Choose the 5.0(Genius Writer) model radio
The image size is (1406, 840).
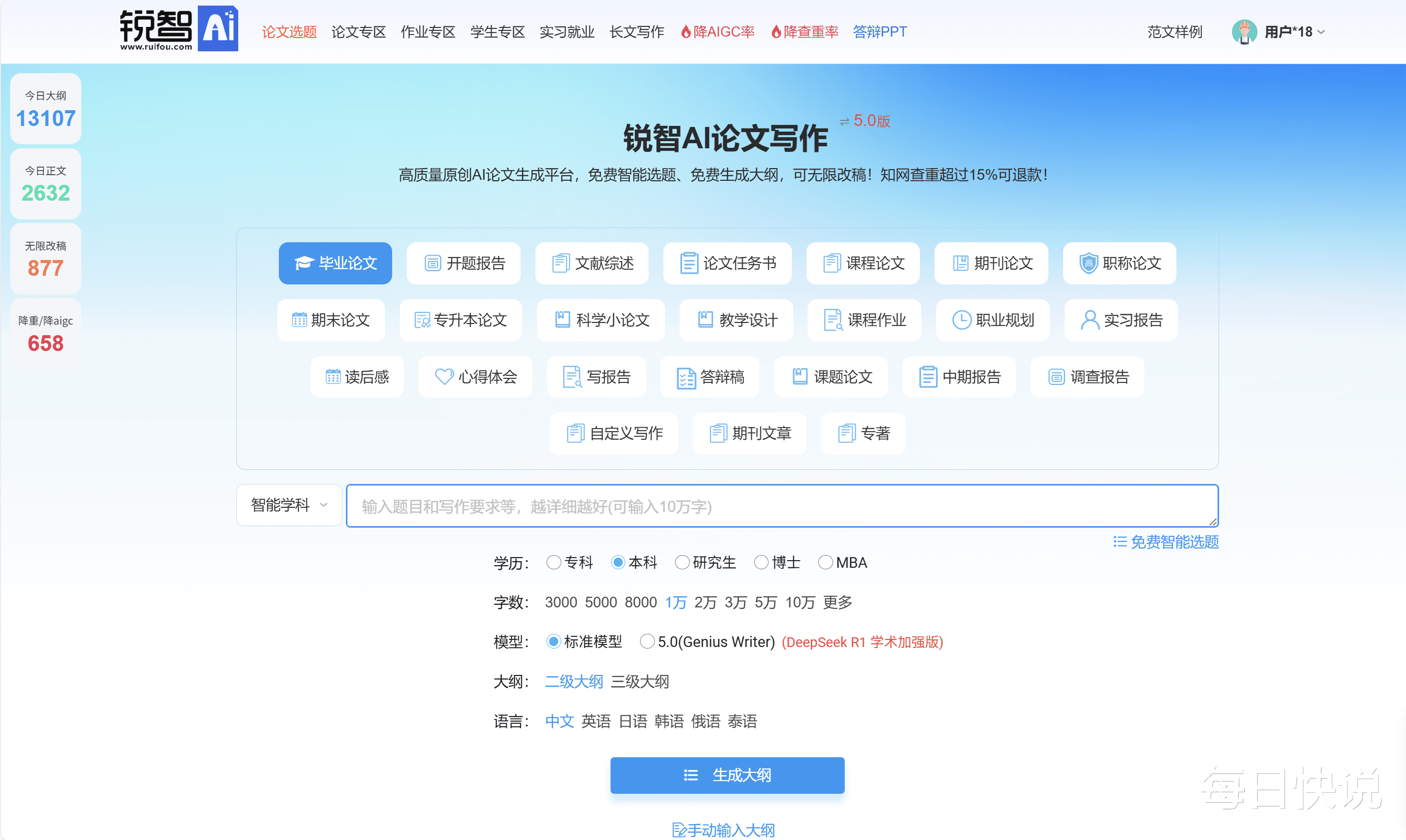(647, 641)
